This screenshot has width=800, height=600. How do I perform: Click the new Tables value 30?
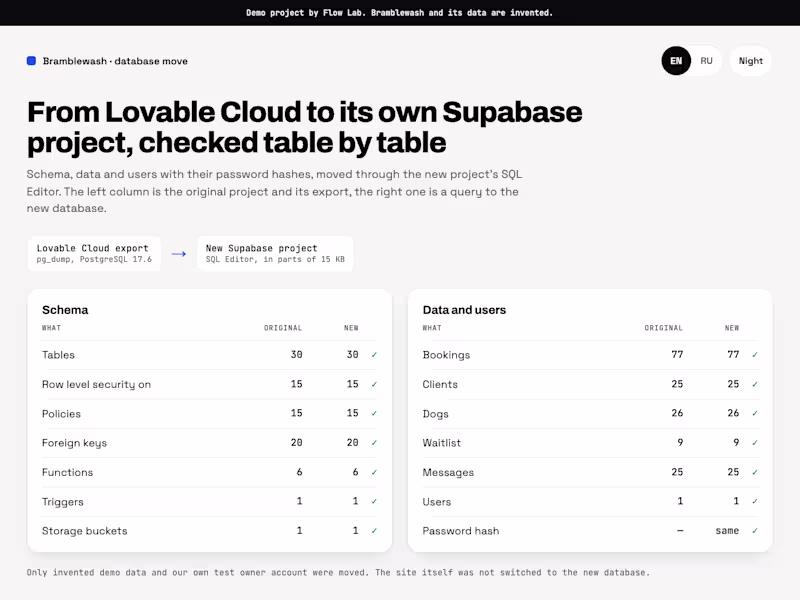tap(353, 354)
